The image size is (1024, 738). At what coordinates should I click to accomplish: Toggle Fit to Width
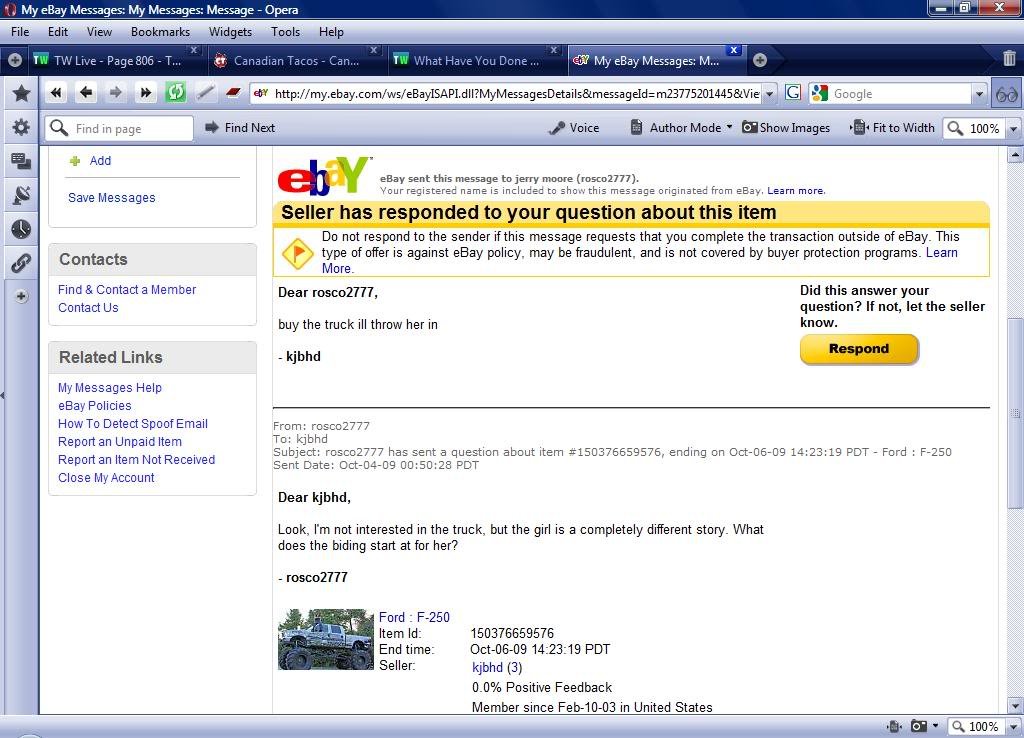[x=892, y=128]
